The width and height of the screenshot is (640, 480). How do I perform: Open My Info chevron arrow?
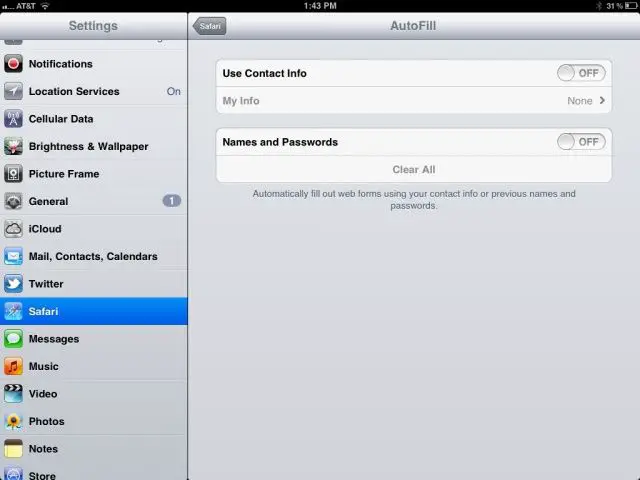click(x=602, y=100)
